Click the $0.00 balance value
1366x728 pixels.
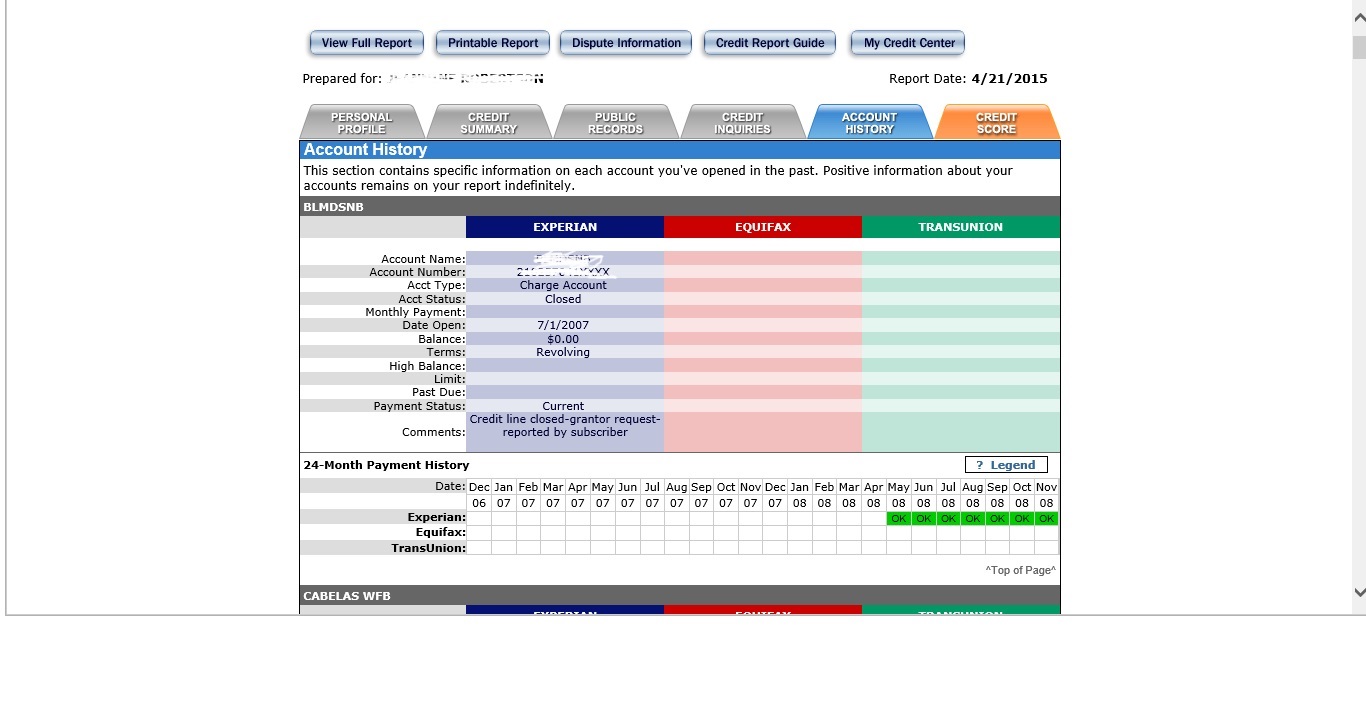pyautogui.click(x=563, y=339)
